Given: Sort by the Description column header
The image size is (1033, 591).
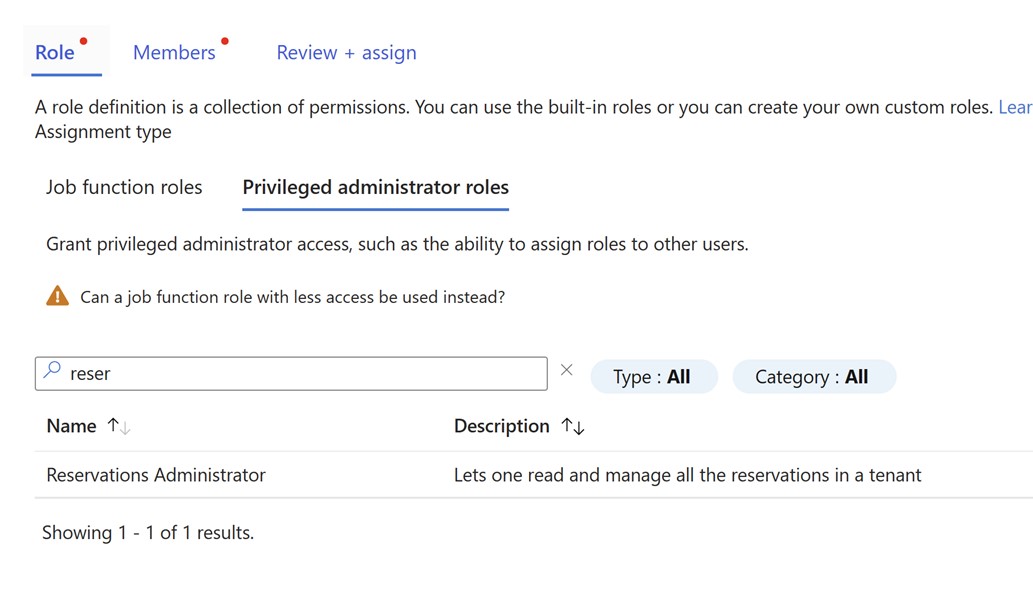Looking at the screenshot, I should (x=501, y=426).
